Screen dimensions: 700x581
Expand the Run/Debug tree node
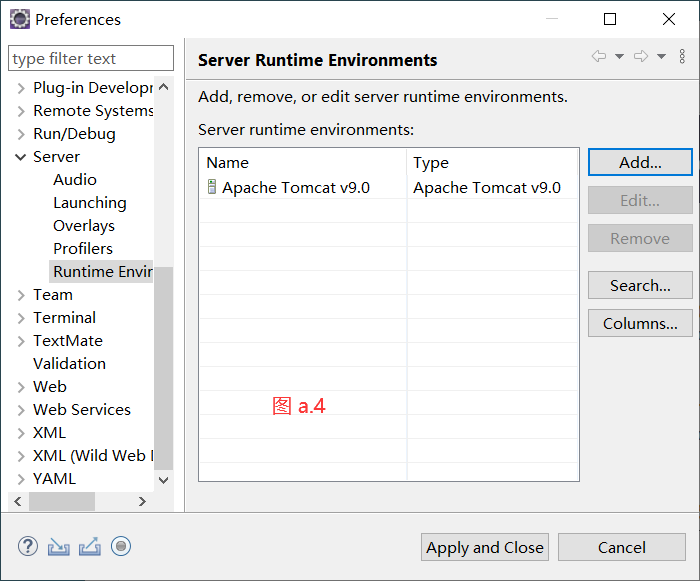21,134
